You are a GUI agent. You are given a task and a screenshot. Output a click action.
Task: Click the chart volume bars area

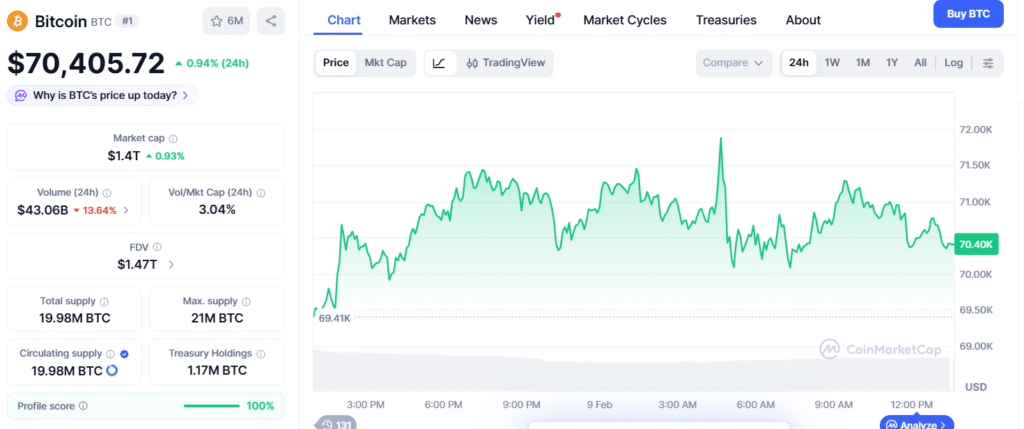click(x=632, y=370)
